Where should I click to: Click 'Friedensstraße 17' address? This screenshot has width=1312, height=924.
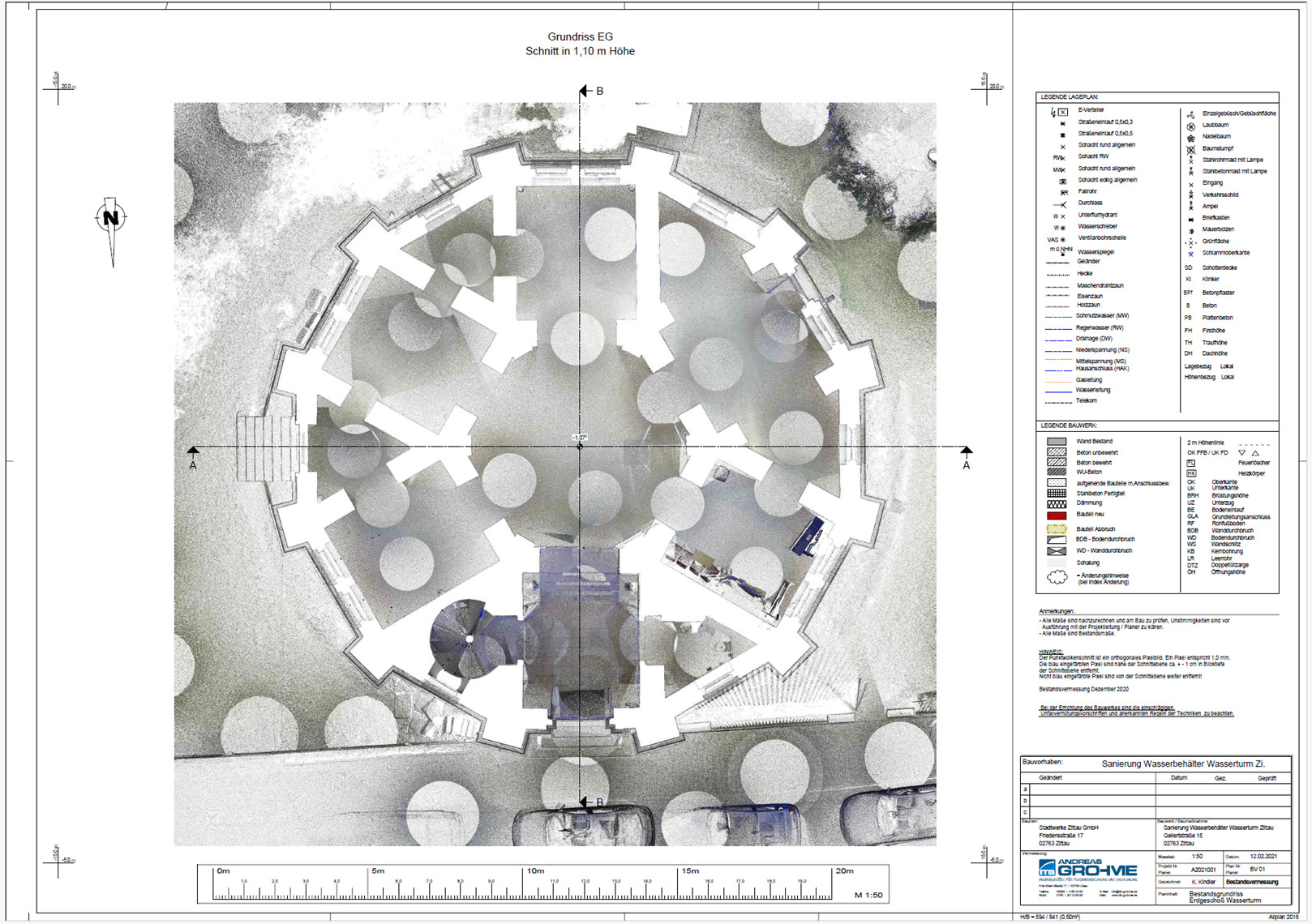click(1061, 836)
